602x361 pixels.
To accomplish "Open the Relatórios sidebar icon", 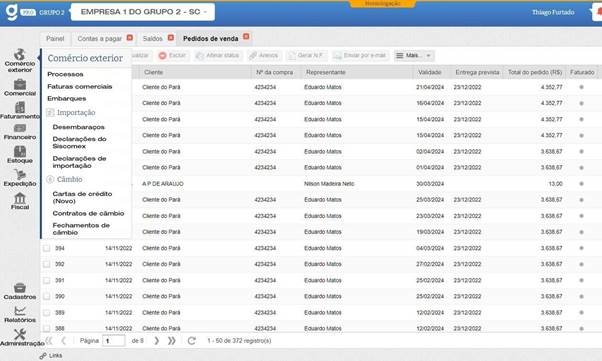I will point(20,314).
